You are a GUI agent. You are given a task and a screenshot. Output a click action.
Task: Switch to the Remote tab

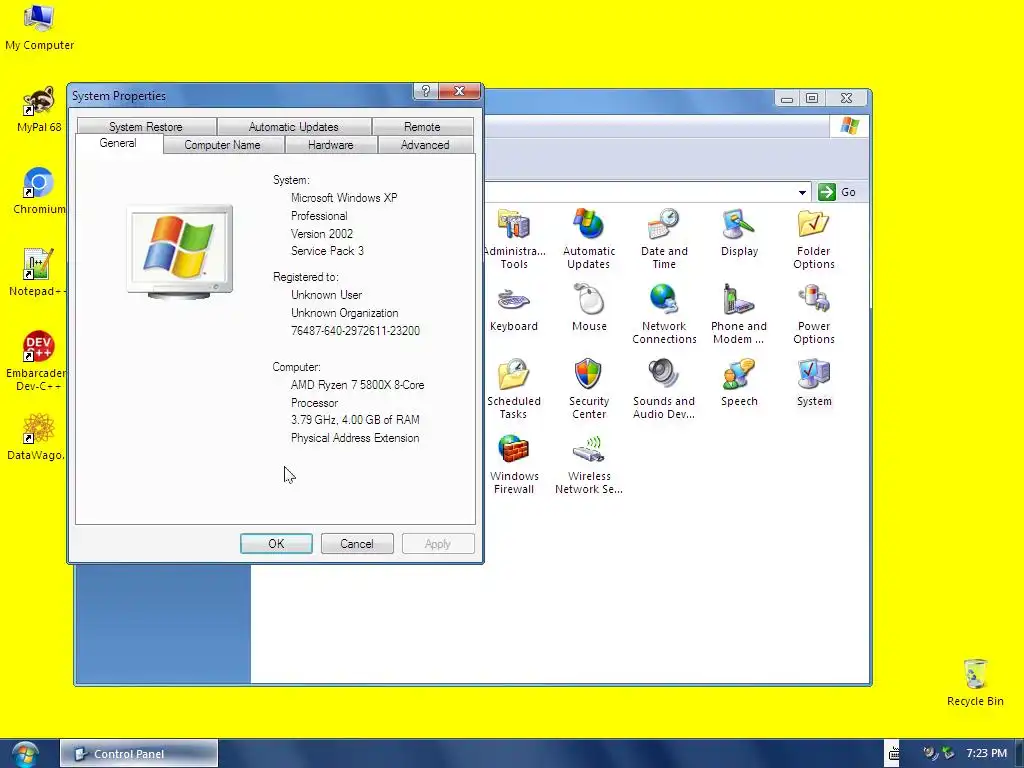click(x=422, y=127)
